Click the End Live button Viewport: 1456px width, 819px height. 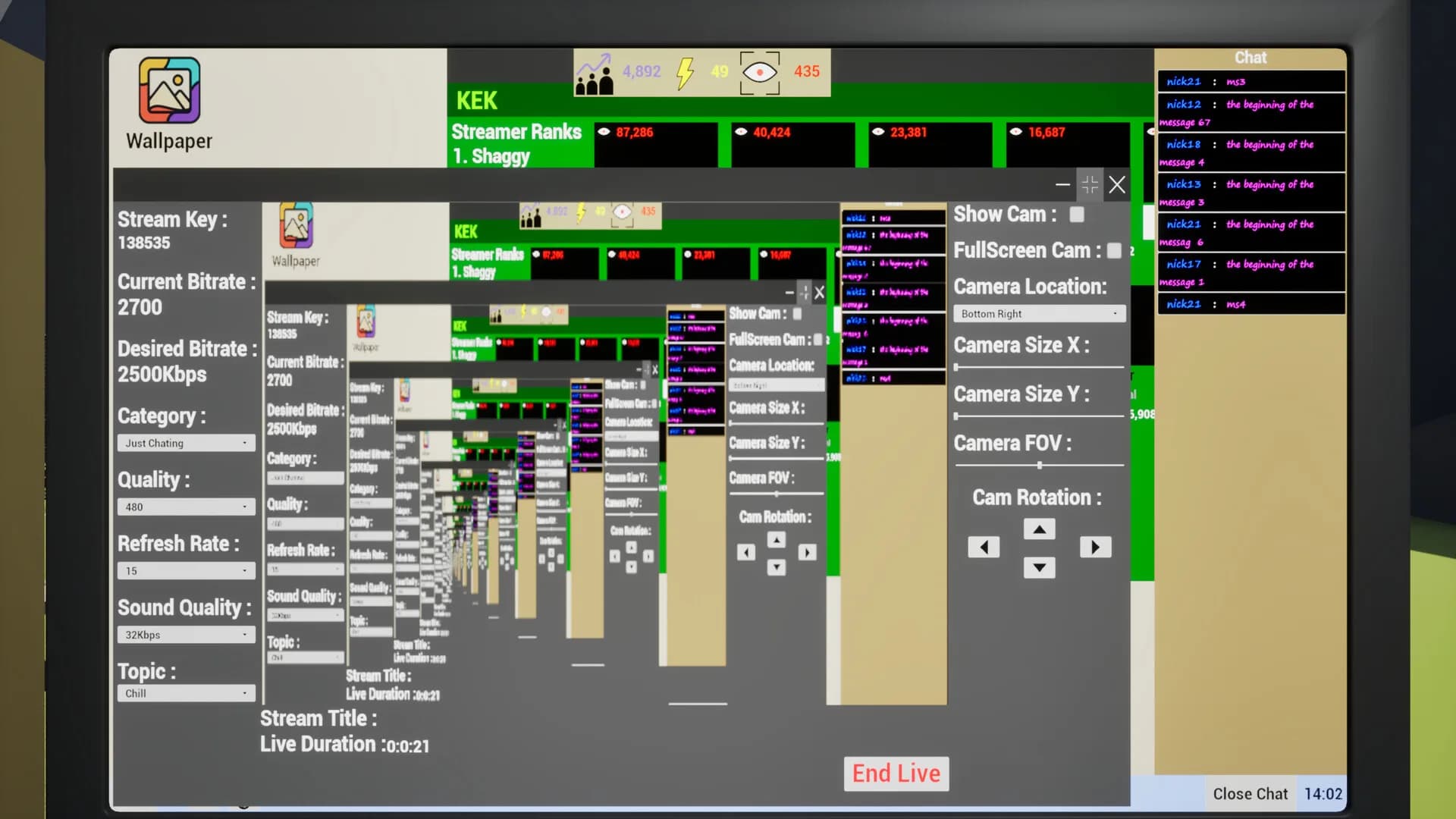(x=896, y=773)
